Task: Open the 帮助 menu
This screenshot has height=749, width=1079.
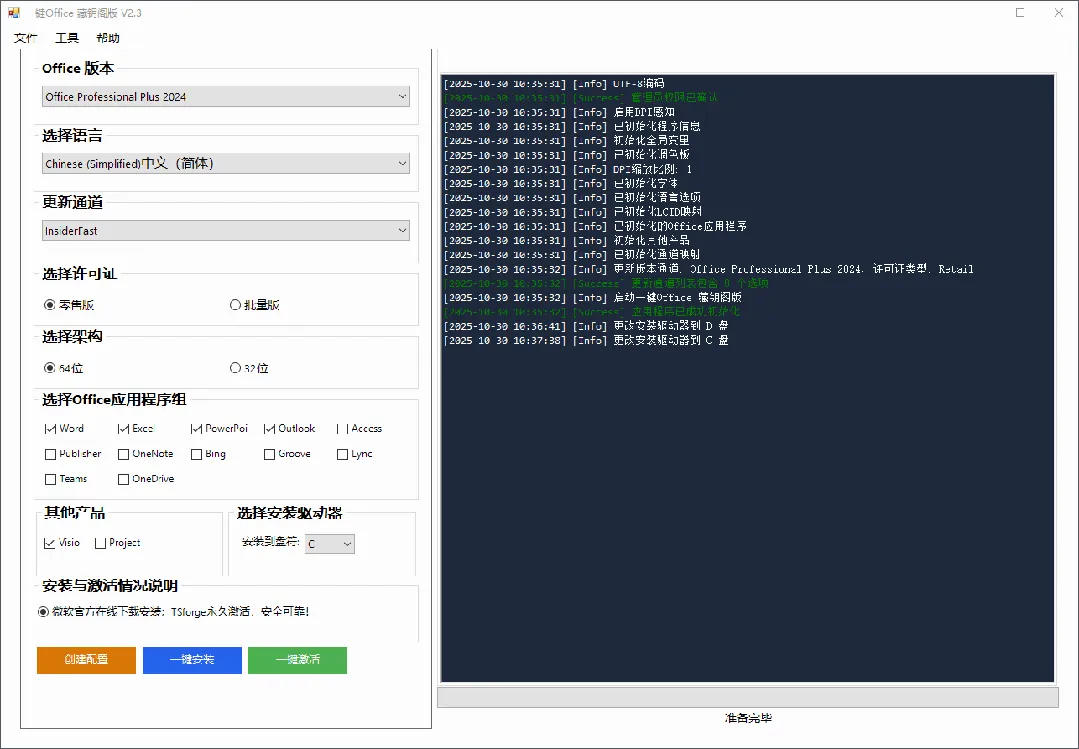Action: [x=108, y=38]
